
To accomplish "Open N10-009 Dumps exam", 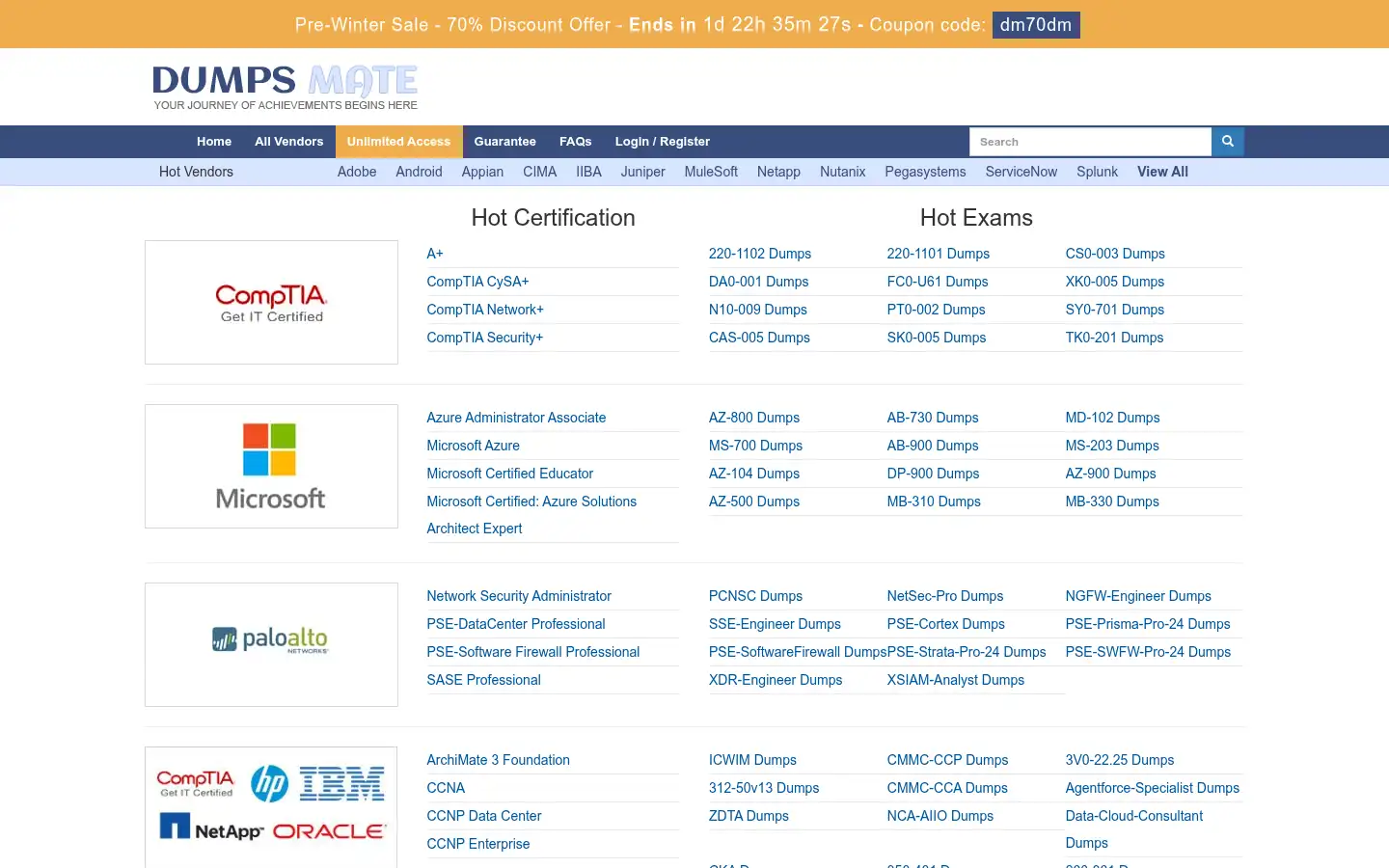I will (758, 310).
